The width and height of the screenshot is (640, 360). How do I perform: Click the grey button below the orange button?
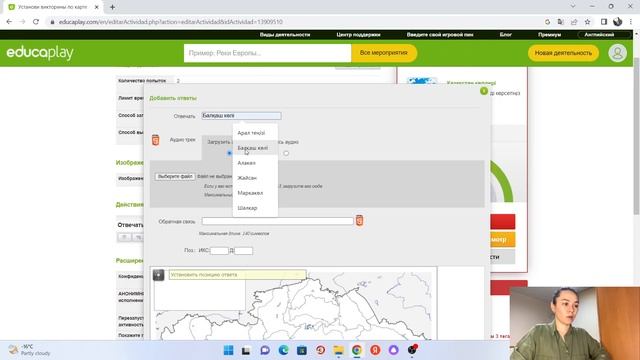tap(502, 257)
